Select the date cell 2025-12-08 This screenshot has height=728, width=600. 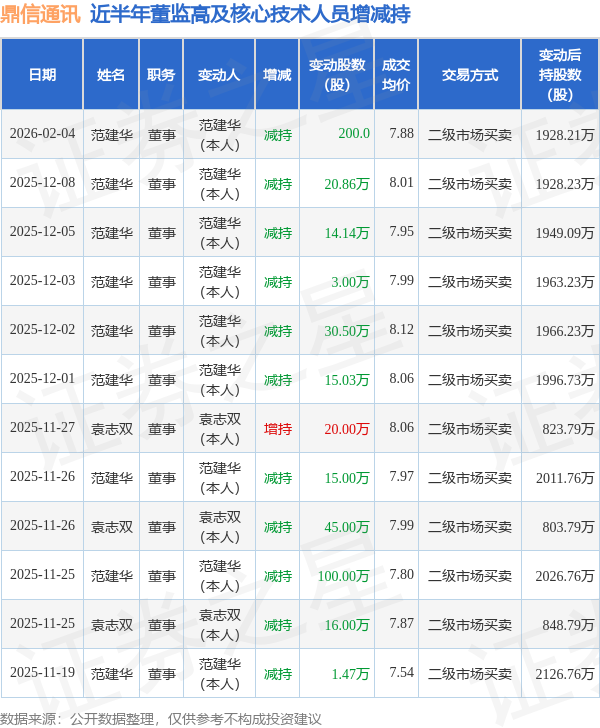click(x=42, y=182)
